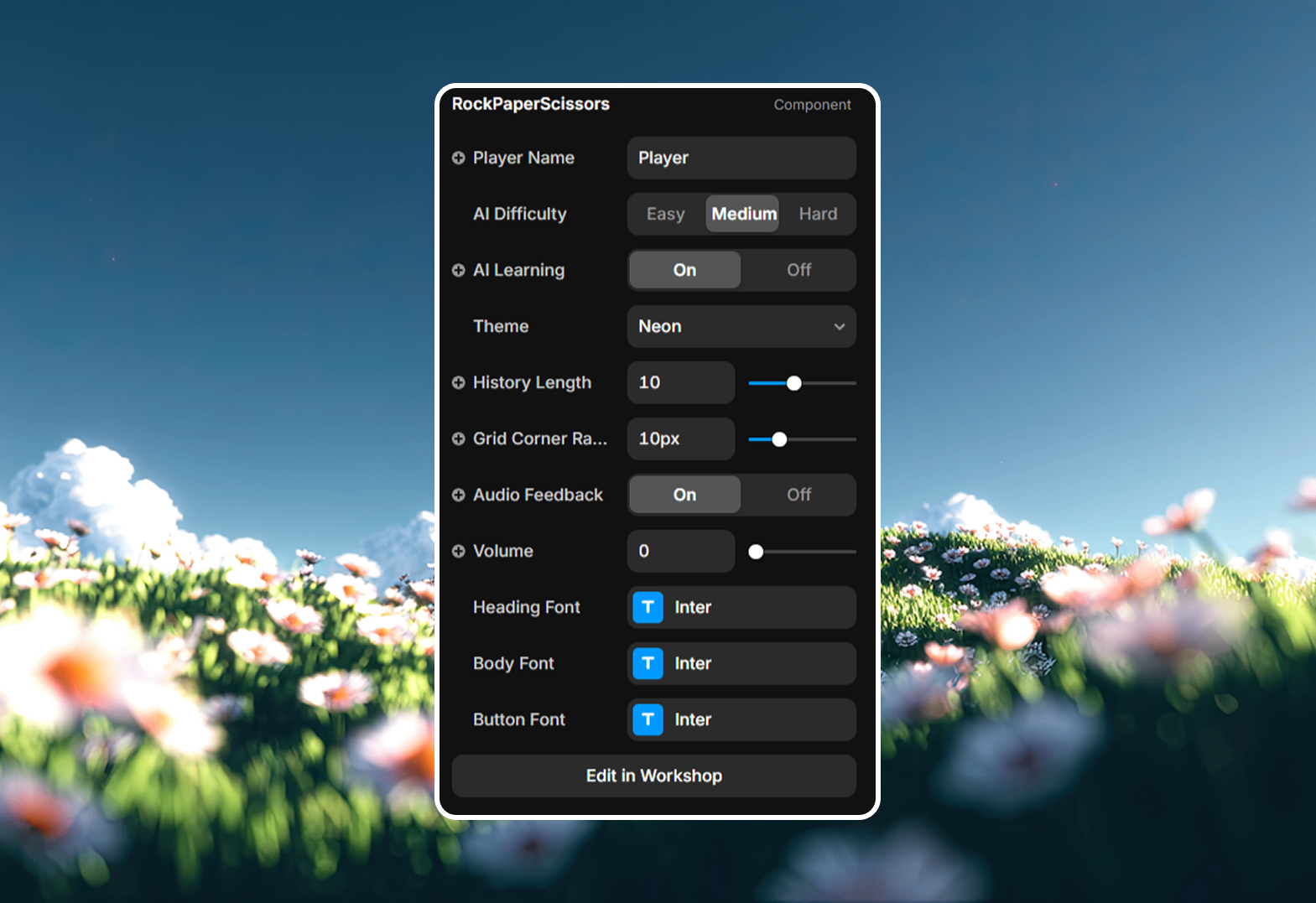Click the plus icon next to Grid Corner Radius
Viewport: 1316px width, 903px height.
tap(458, 439)
